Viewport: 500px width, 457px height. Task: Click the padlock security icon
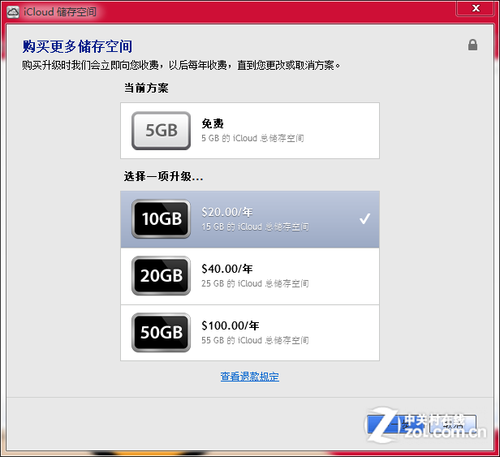point(473,45)
